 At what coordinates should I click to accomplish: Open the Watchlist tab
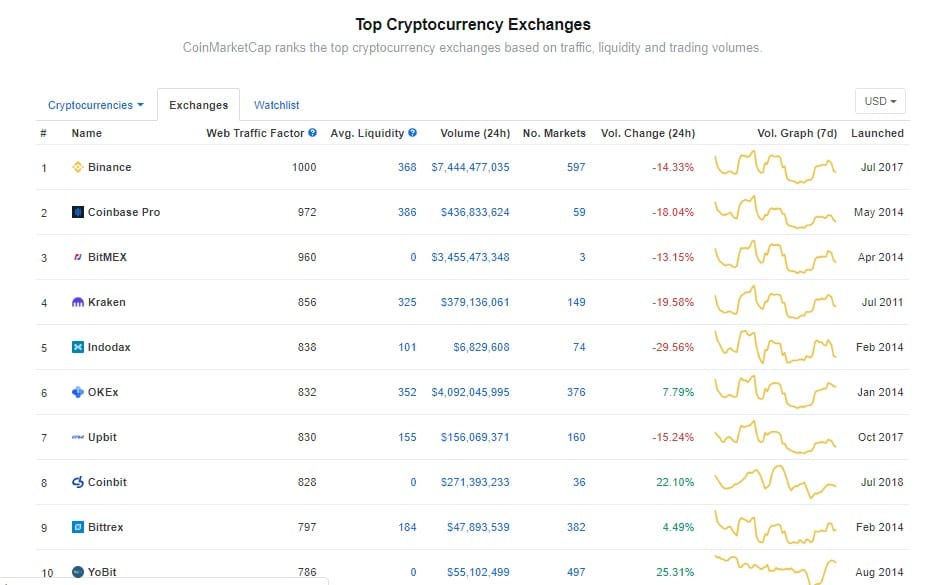point(276,105)
